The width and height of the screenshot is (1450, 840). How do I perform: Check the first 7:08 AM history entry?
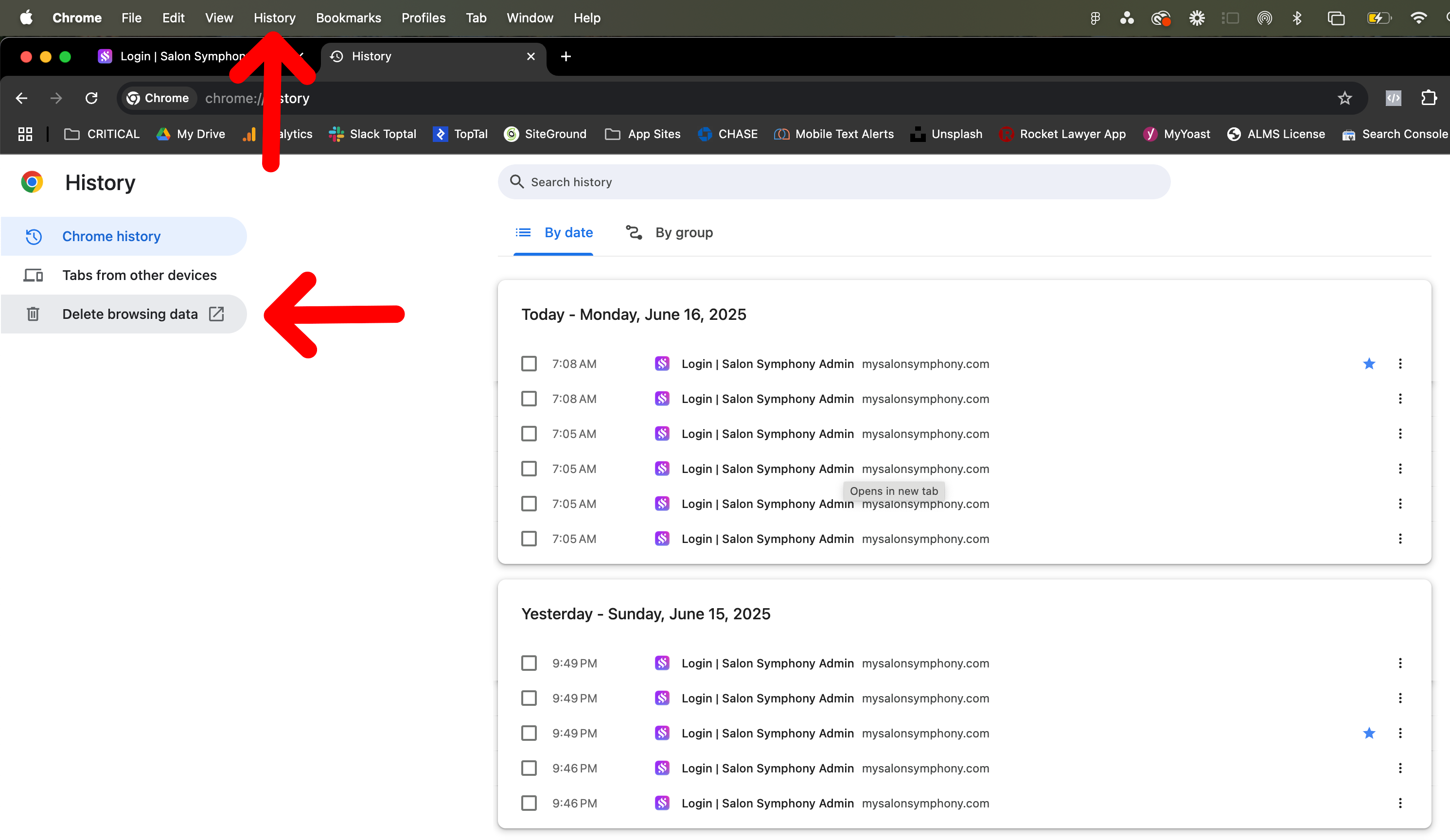[529, 364]
